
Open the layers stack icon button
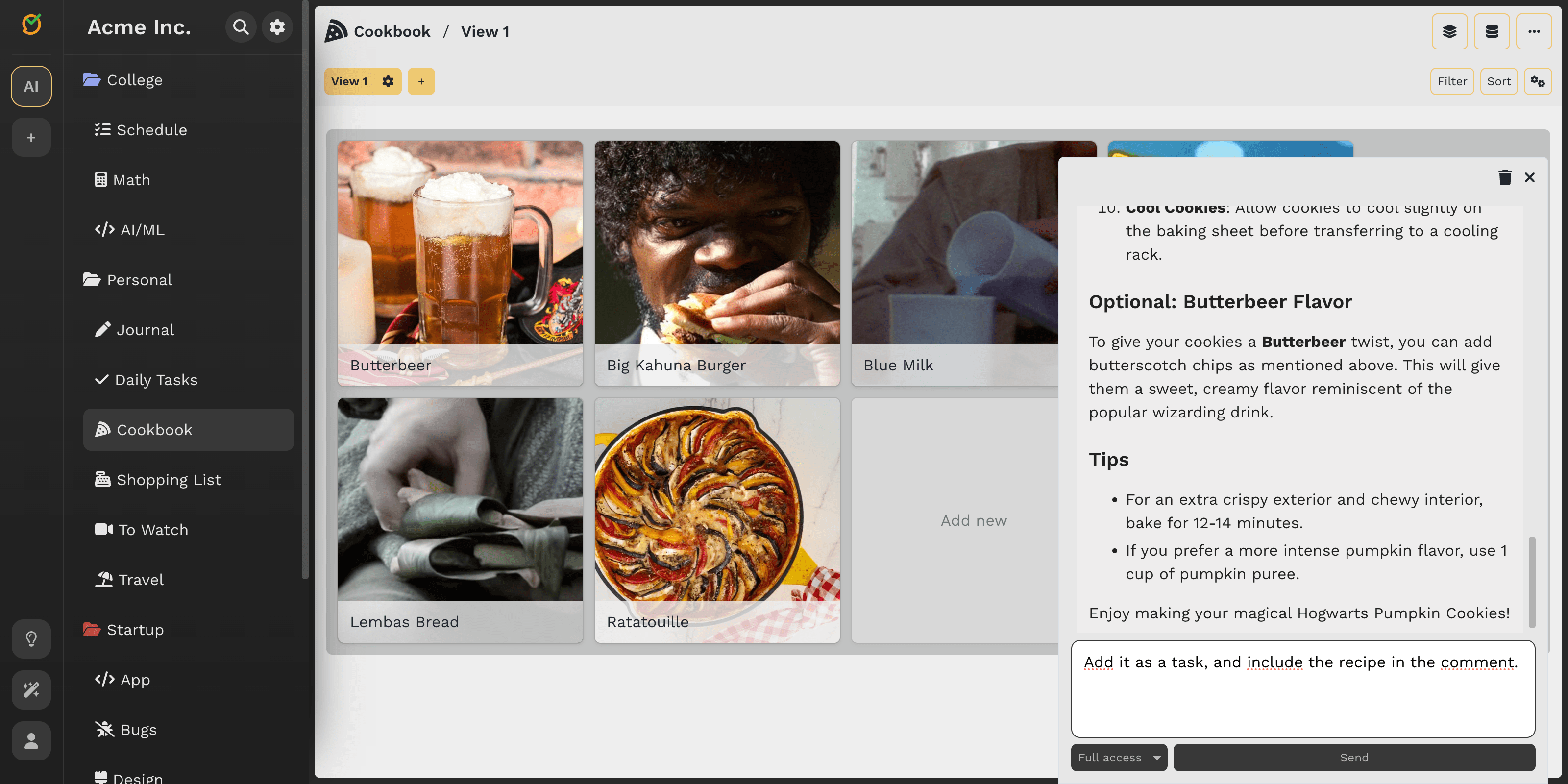pyautogui.click(x=1449, y=32)
